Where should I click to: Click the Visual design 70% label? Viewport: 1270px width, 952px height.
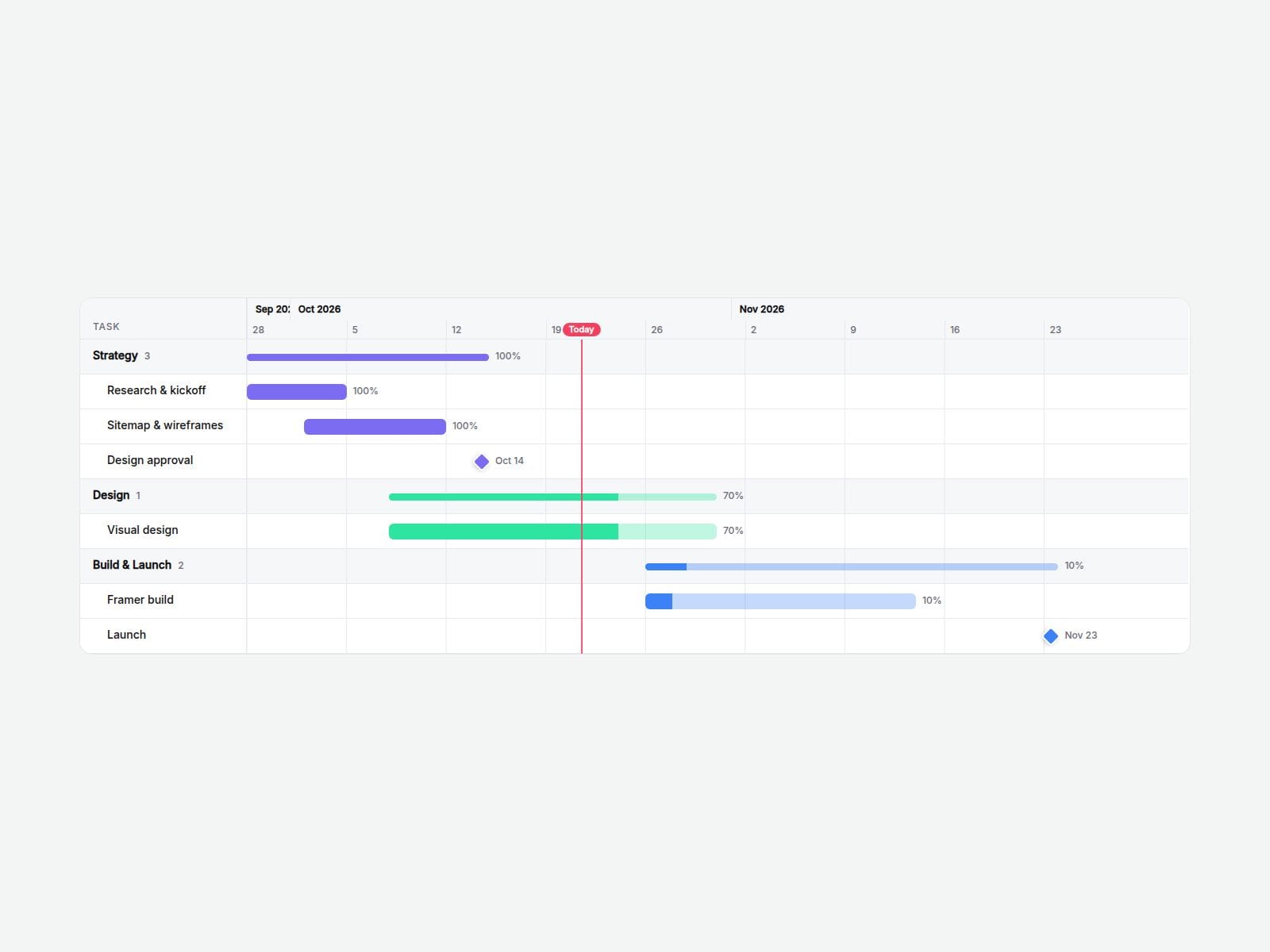pyautogui.click(x=733, y=531)
